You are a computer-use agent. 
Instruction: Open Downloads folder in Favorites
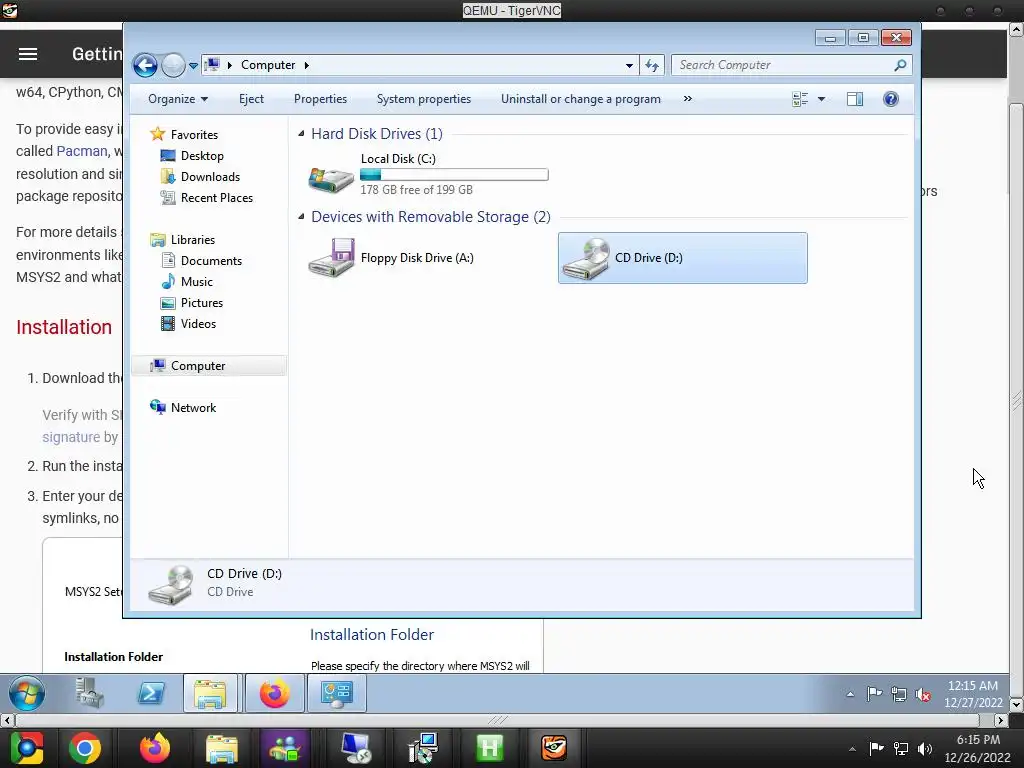tap(210, 176)
